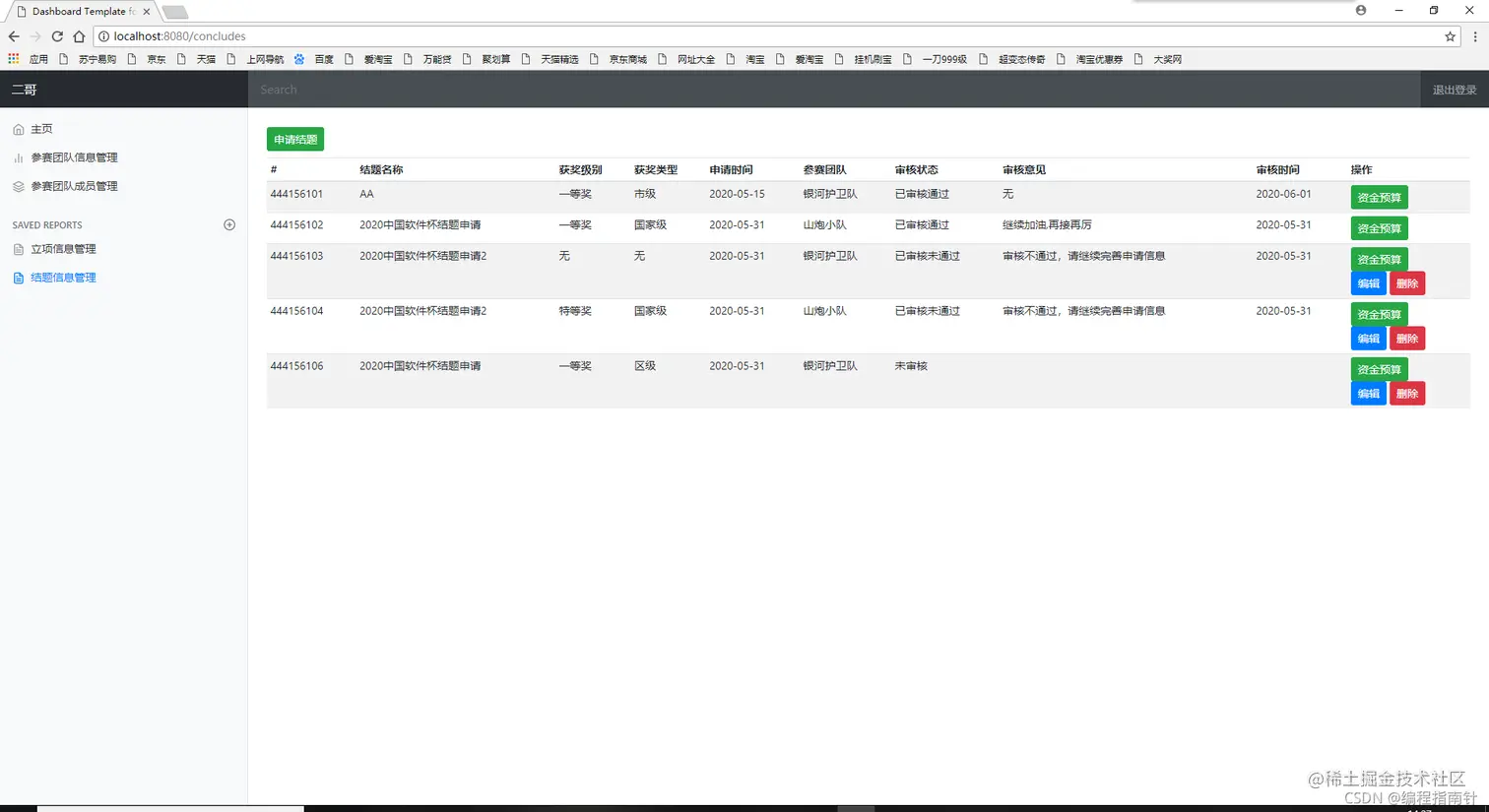1489x812 pixels.
Task: Open the 京东商城 bookmark
Action: pos(618,59)
